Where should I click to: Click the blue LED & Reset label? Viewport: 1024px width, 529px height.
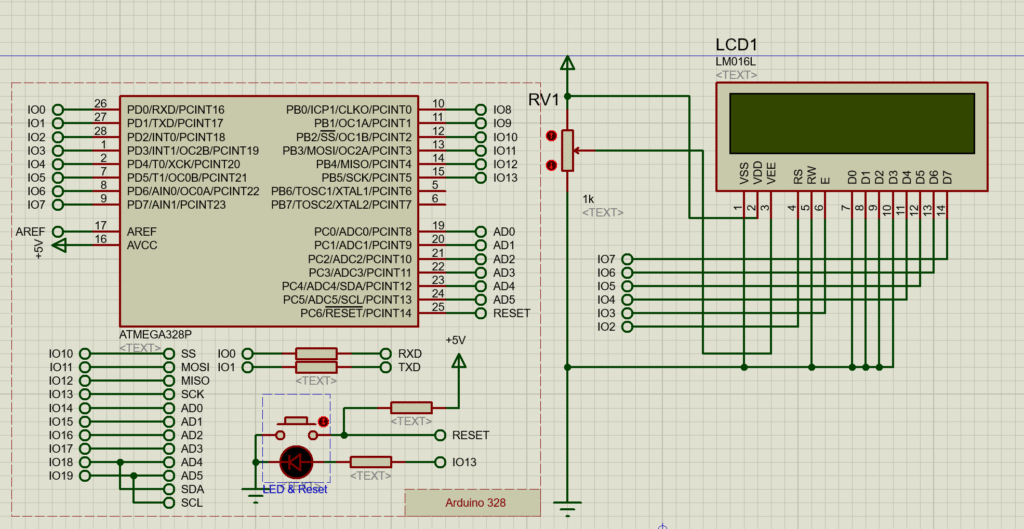tap(295, 489)
